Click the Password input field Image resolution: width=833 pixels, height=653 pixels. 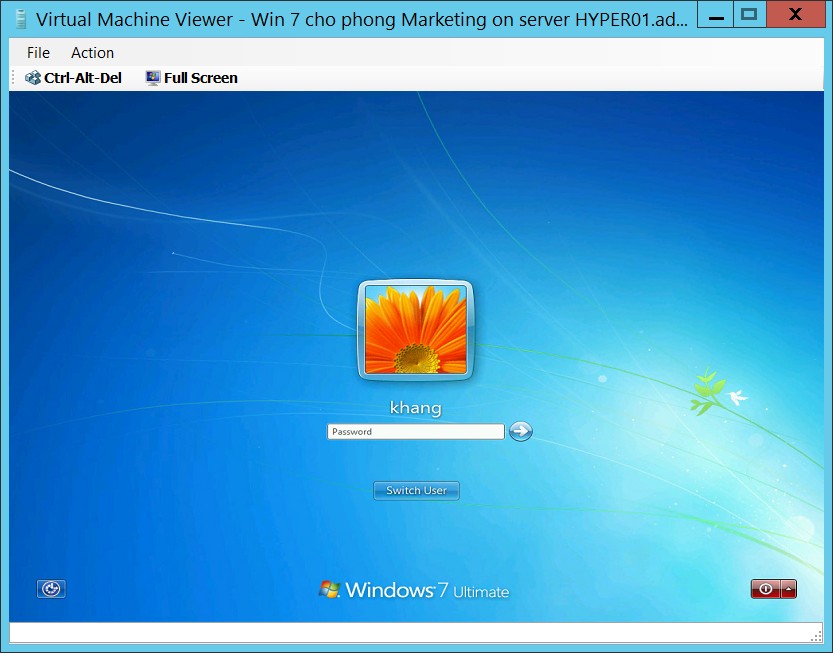[x=415, y=431]
